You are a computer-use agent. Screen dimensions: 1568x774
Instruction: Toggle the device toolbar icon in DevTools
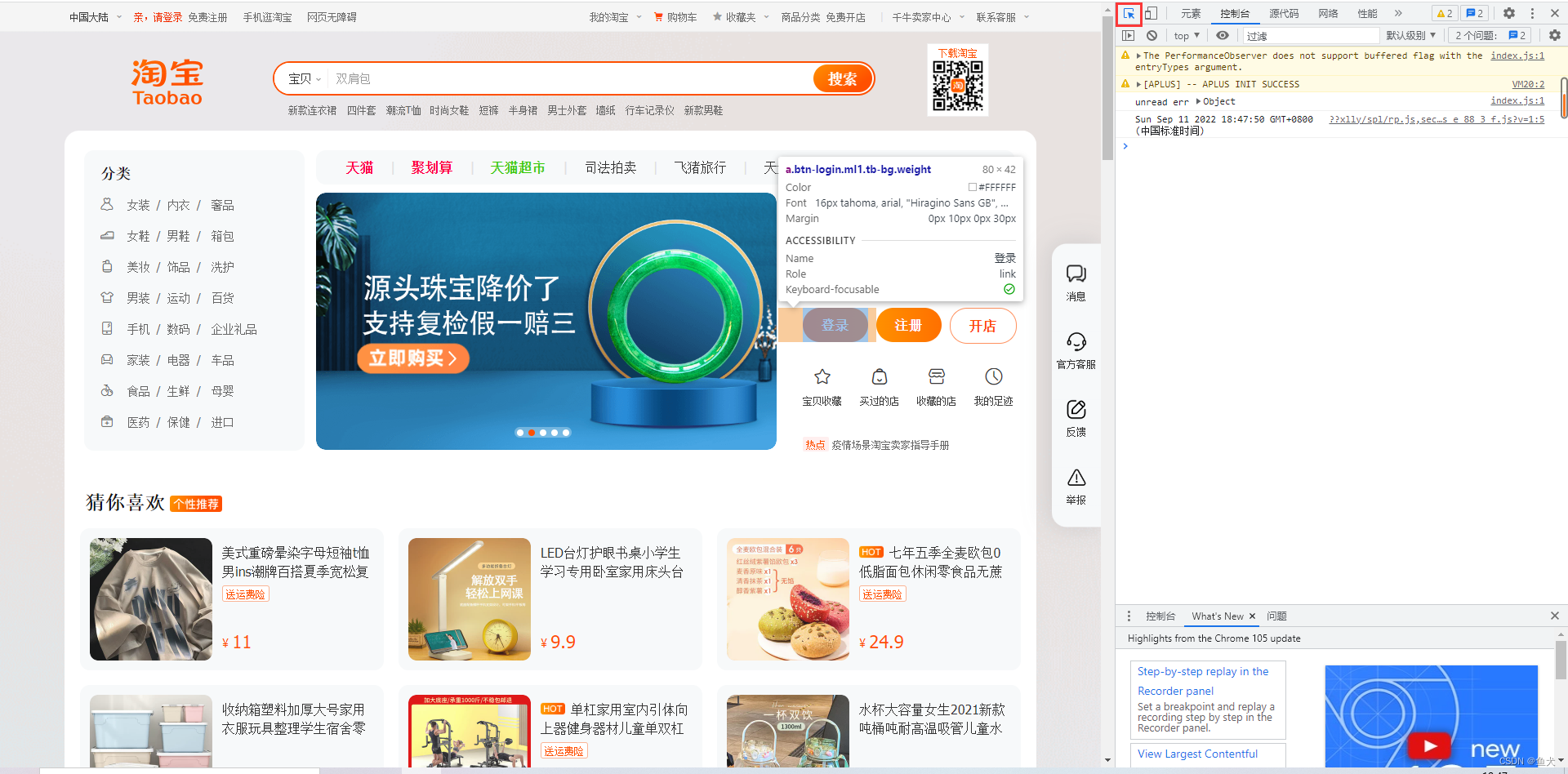point(1151,13)
